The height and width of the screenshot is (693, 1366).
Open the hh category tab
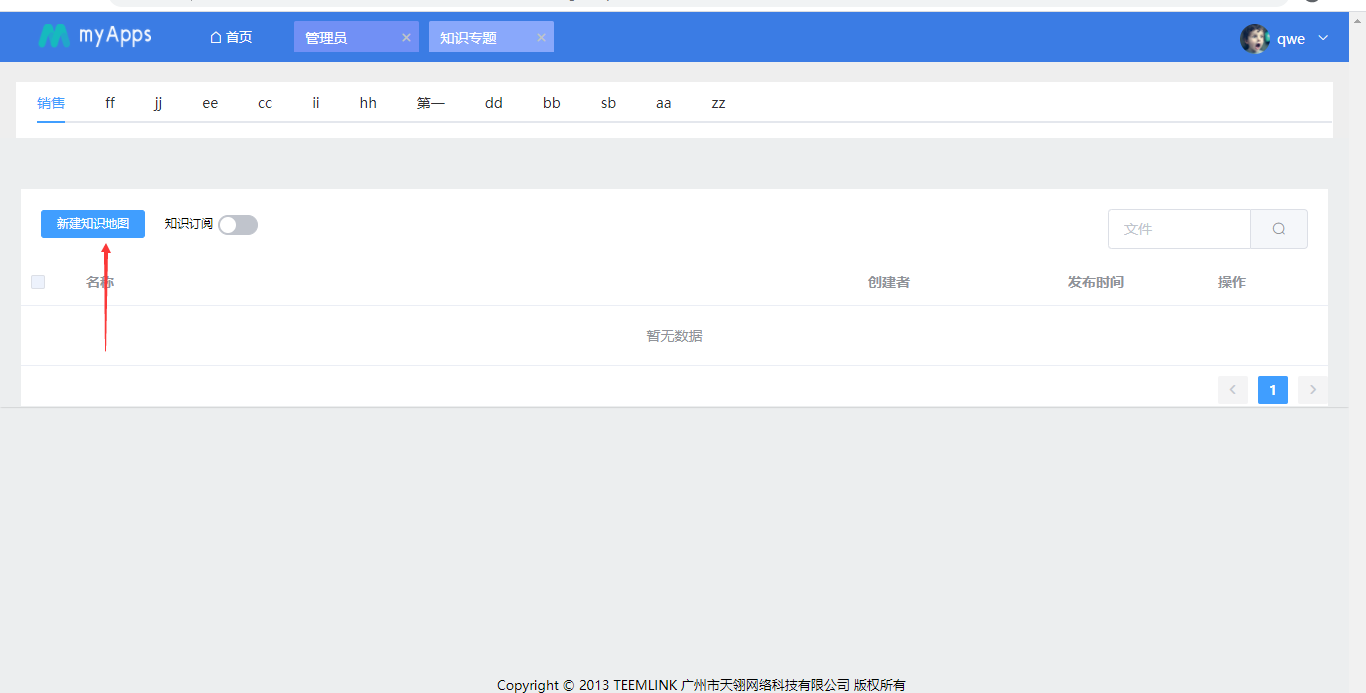(x=368, y=103)
